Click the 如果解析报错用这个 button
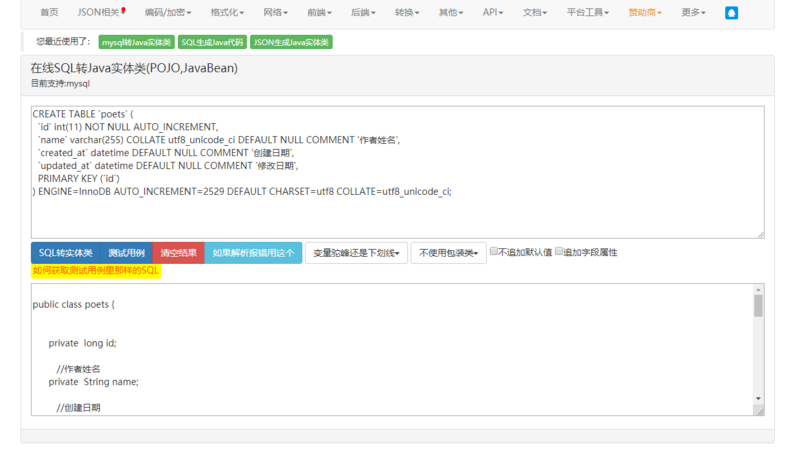 coord(253,253)
